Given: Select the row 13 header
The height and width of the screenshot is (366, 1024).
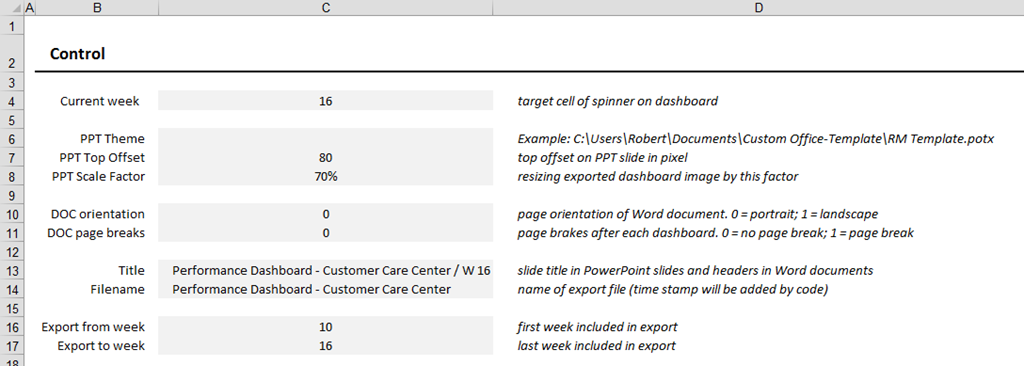Looking at the screenshot, I should click(12, 271).
